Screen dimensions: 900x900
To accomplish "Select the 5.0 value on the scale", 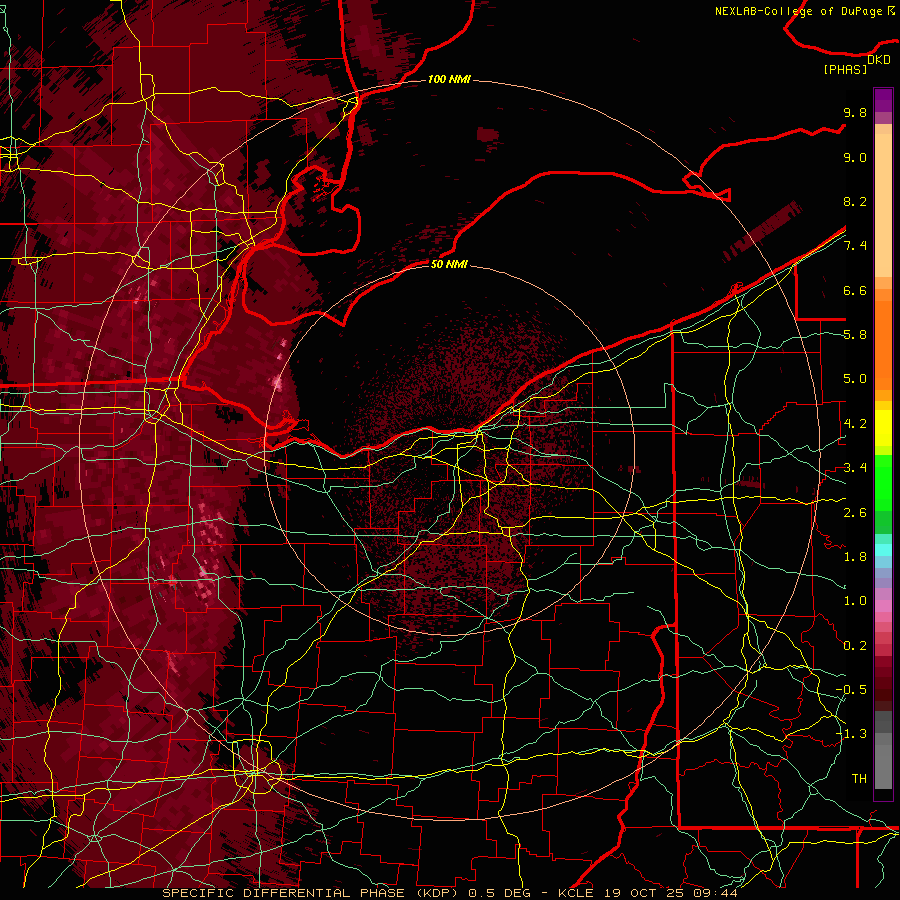I will tap(855, 379).
